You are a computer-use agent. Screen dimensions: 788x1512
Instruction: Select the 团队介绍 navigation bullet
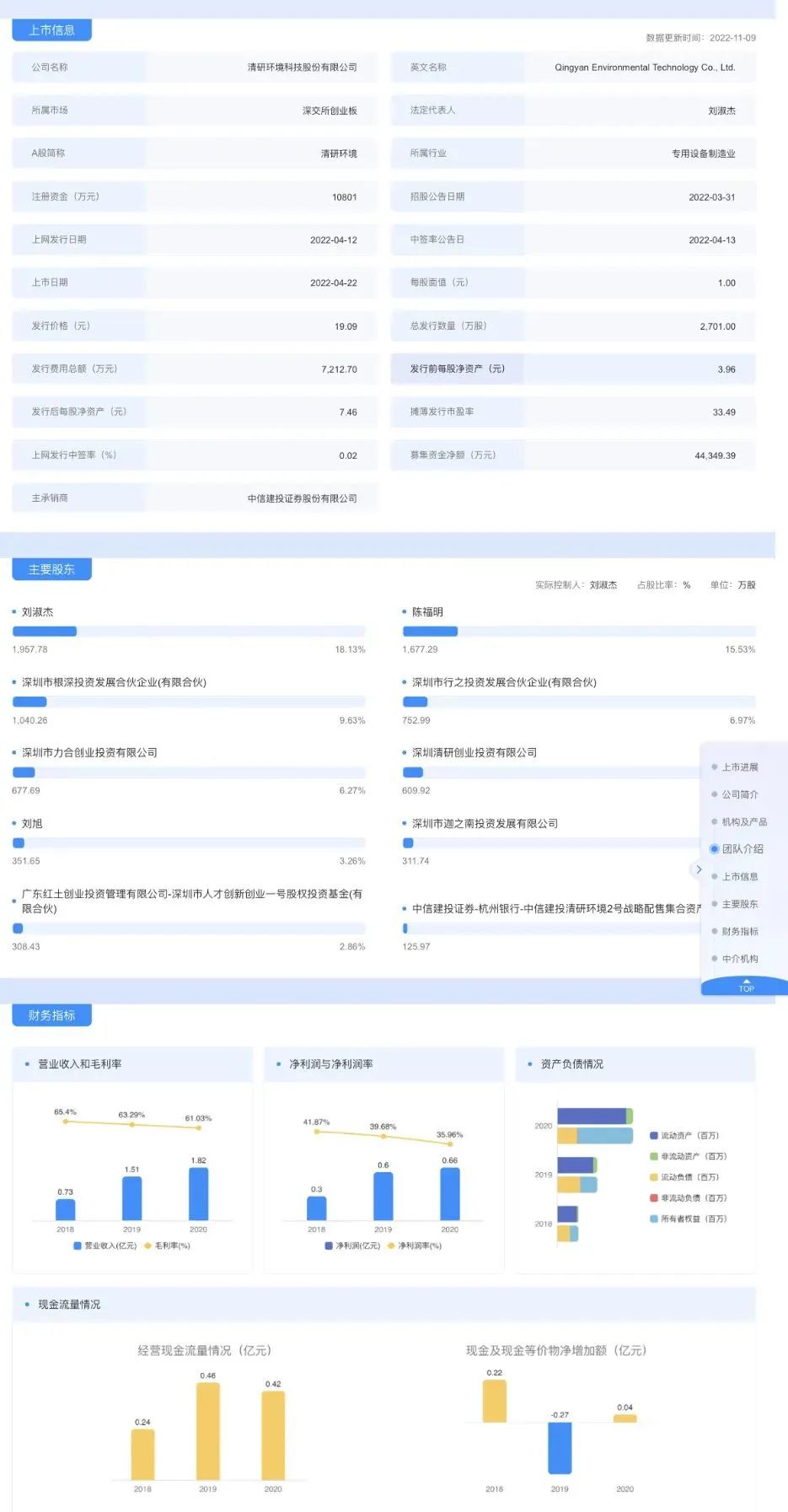click(x=715, y=849)
